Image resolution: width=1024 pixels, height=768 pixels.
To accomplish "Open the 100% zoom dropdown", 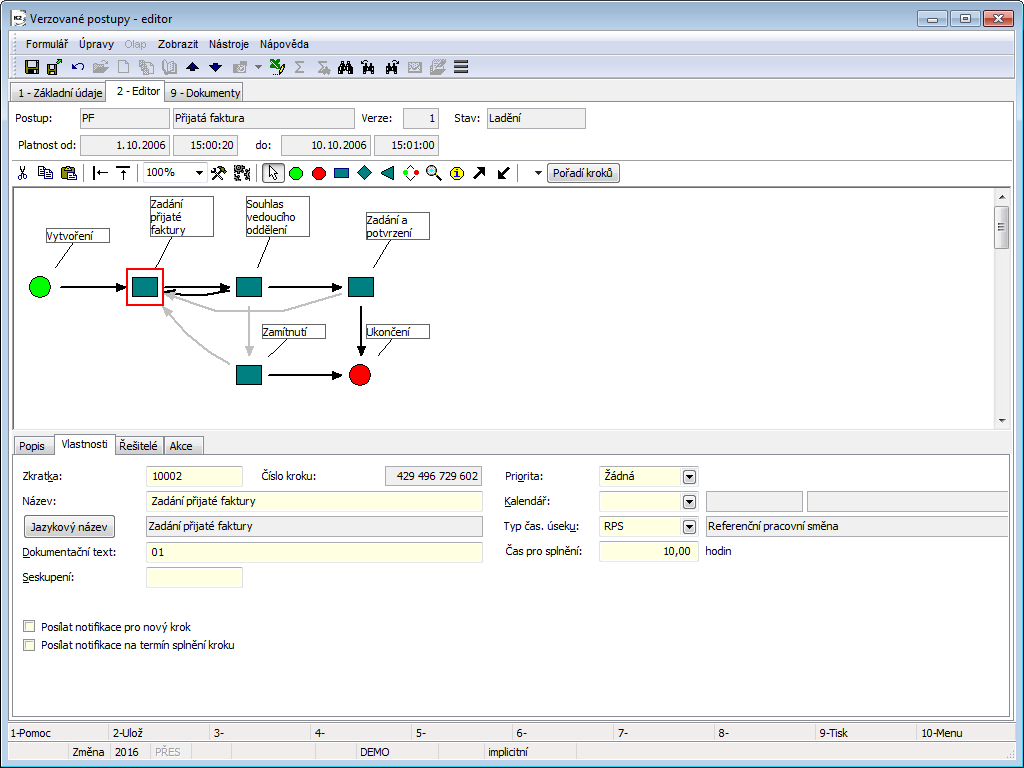I will (x=200, y=173).
